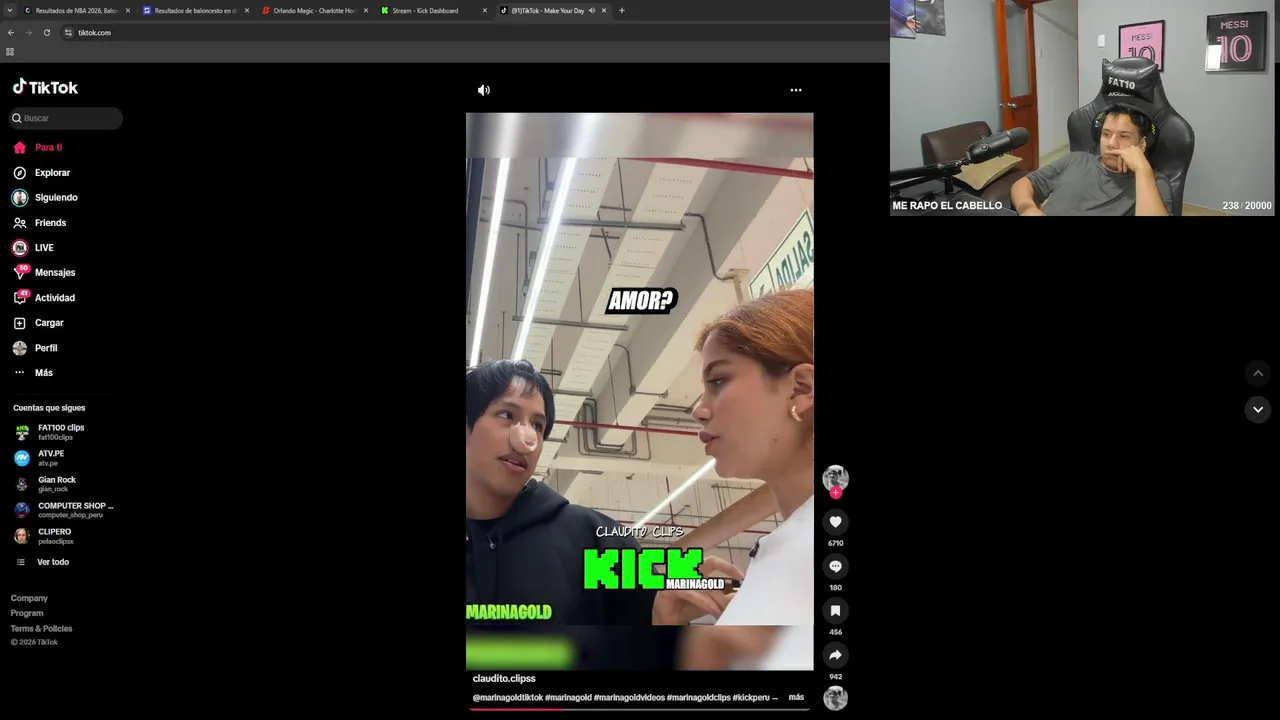
Task: Open the Actividad notifications
Action: click(44, 298)
